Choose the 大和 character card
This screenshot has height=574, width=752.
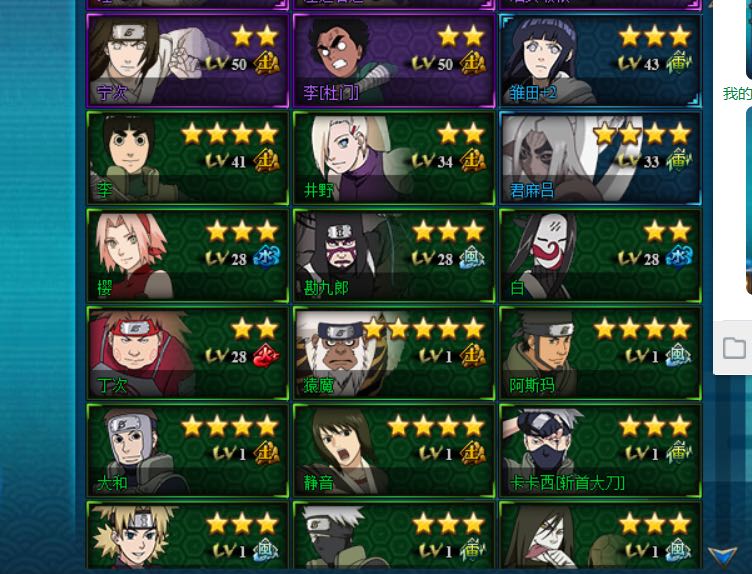[x=188, y=451]
